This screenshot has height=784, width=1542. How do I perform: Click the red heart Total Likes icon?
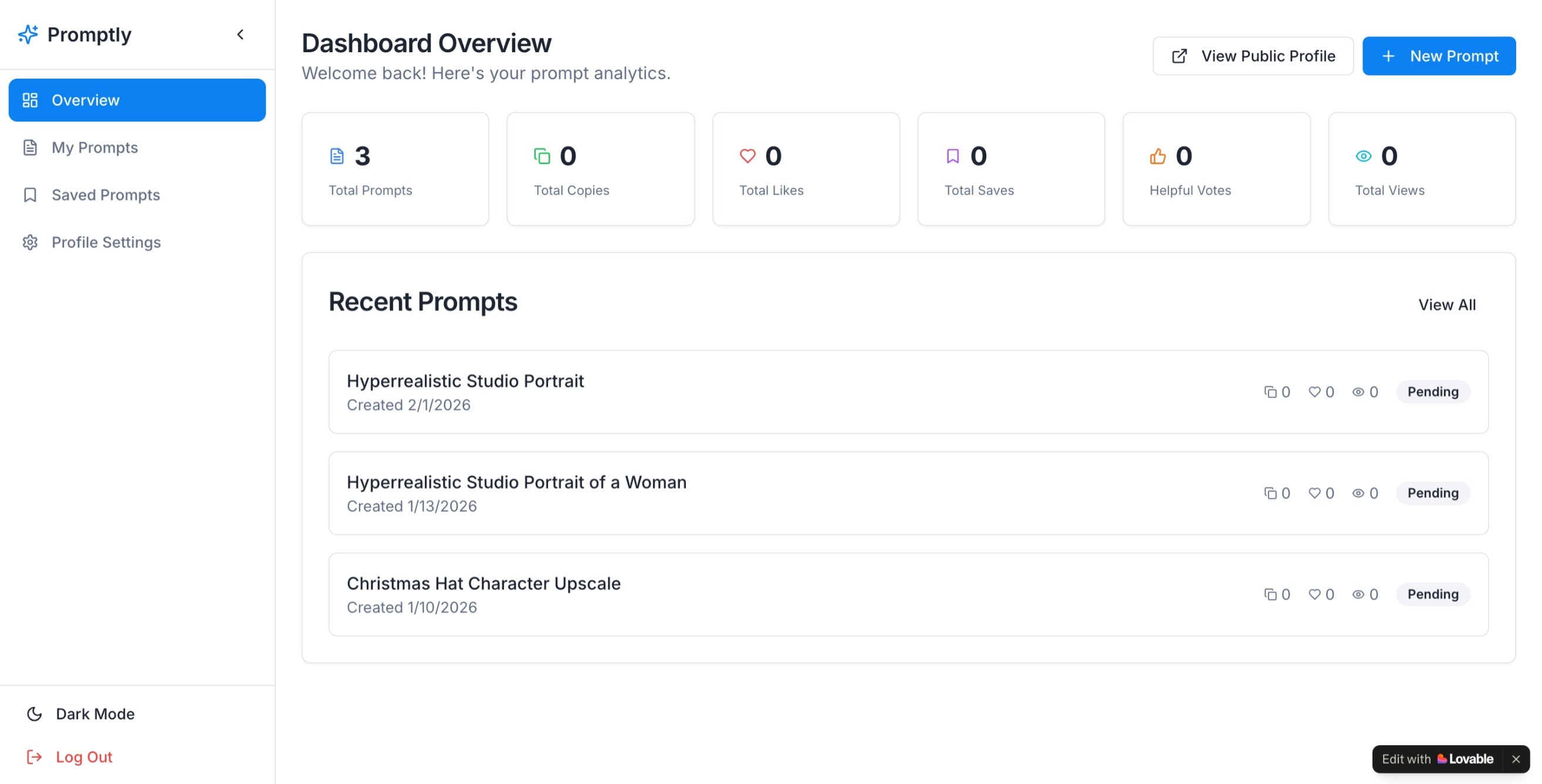[x=747, y=156]
